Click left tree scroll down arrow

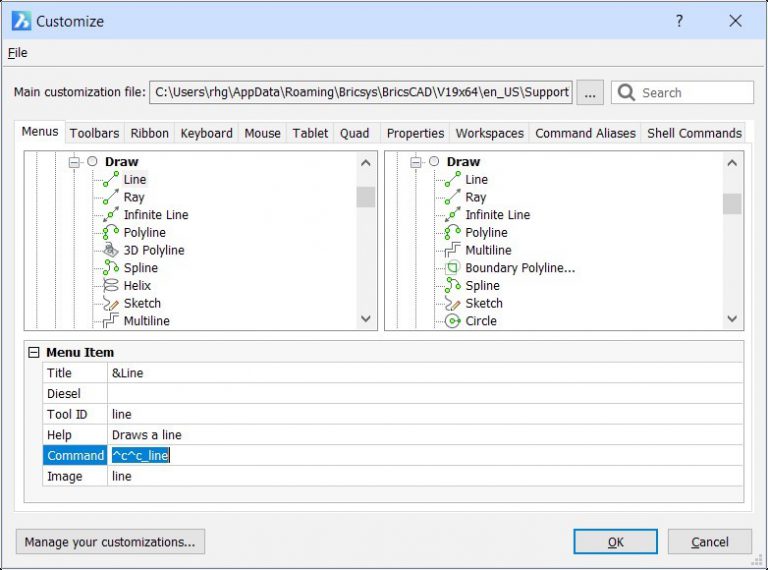365,318
